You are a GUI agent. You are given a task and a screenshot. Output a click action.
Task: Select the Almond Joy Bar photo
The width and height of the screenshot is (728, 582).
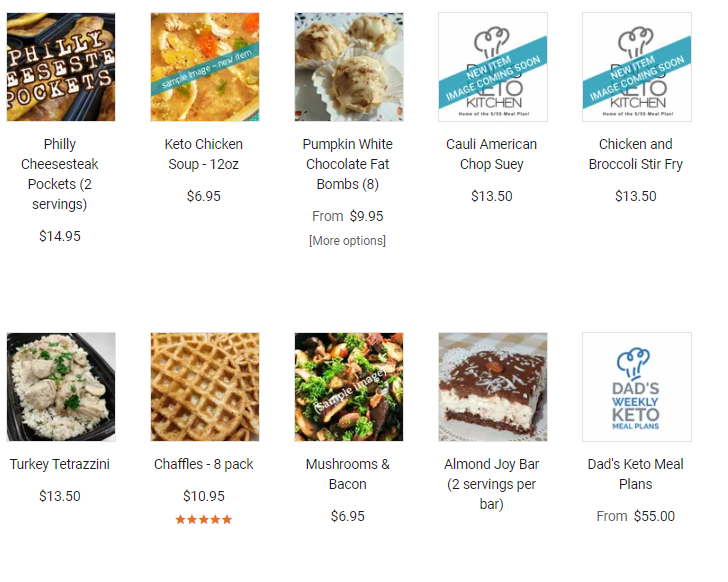click(x=493, y=387)
